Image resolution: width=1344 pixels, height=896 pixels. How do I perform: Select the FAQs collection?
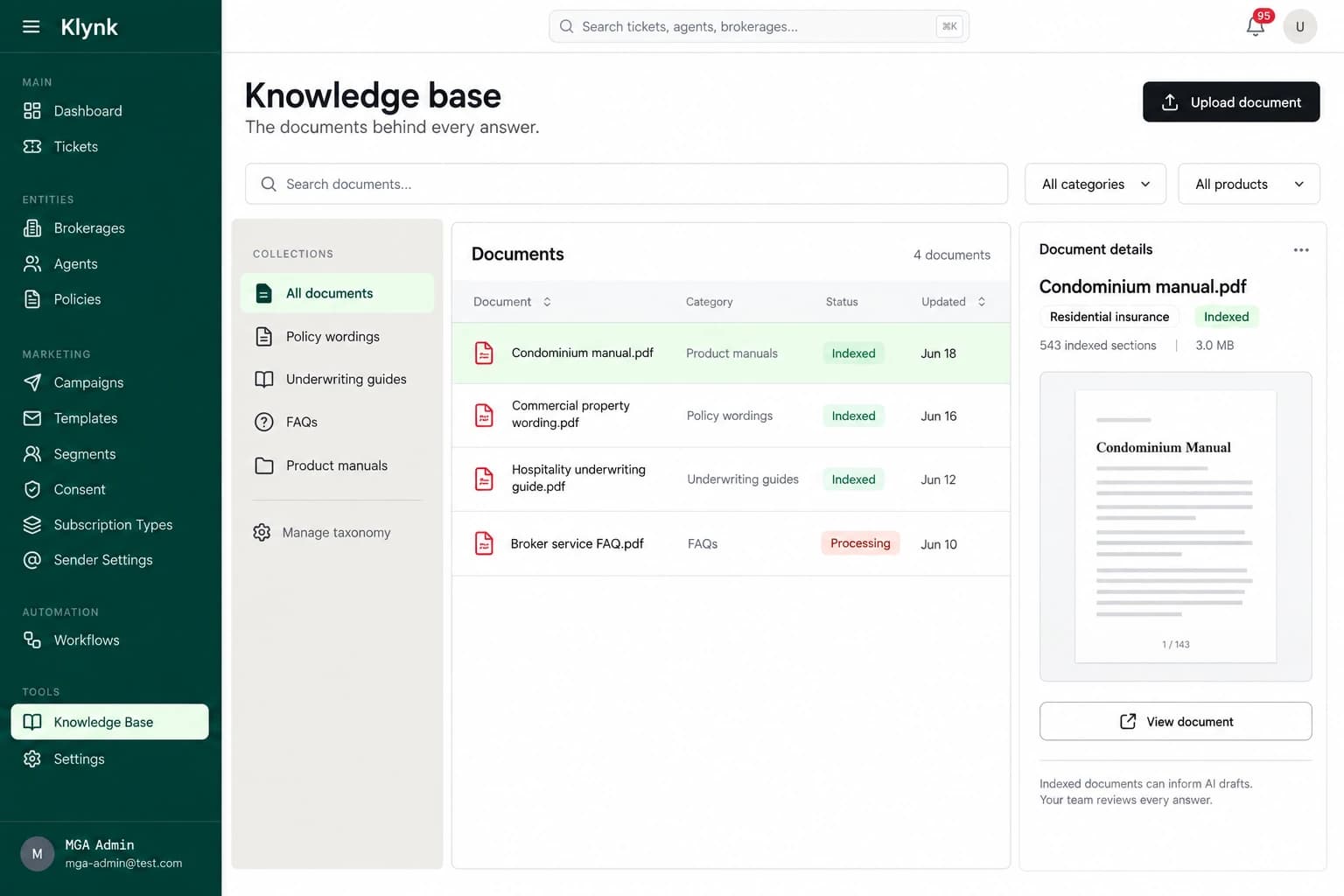click(337, 422)
